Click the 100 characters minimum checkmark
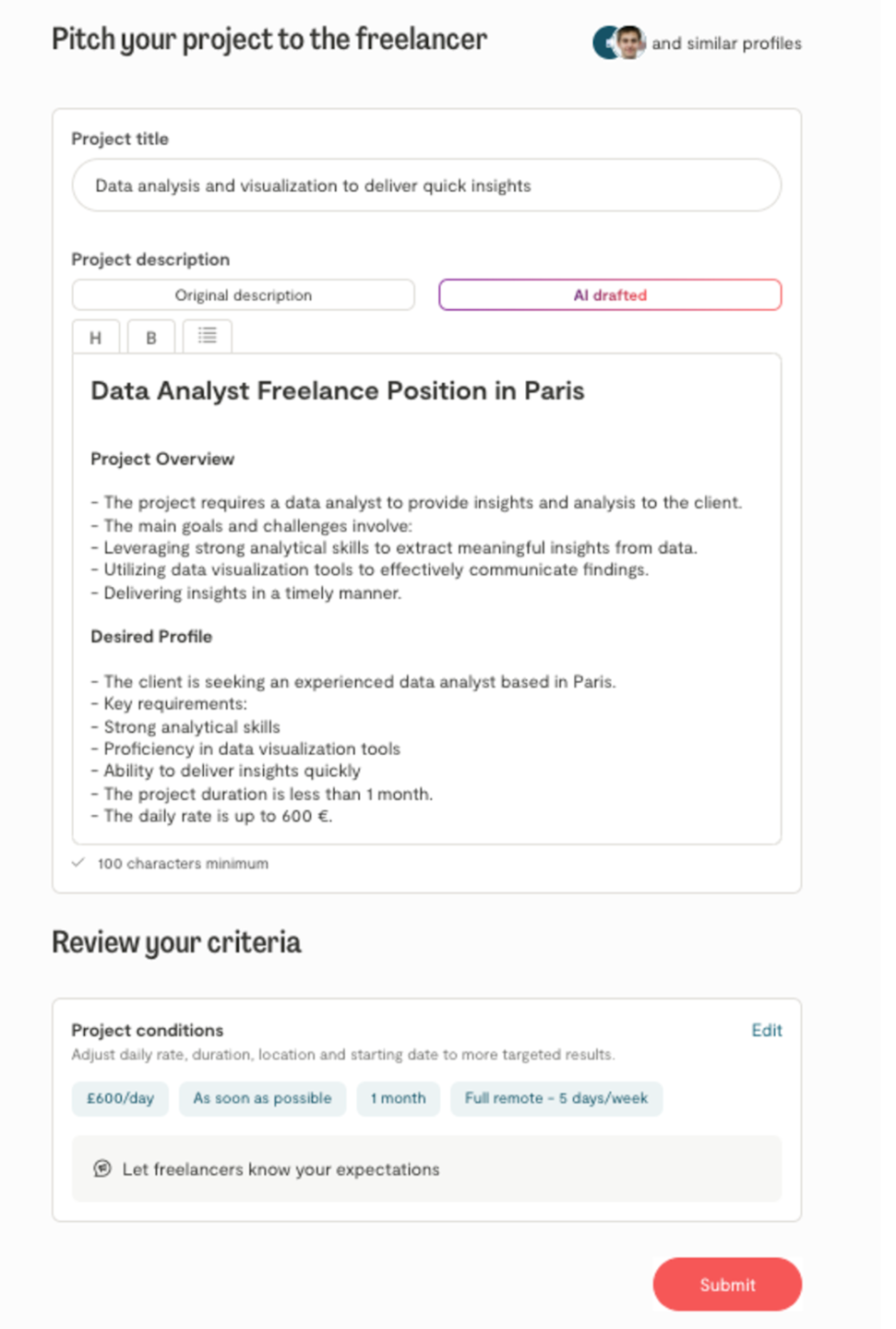896x1329 pixels. coord(78,863)
